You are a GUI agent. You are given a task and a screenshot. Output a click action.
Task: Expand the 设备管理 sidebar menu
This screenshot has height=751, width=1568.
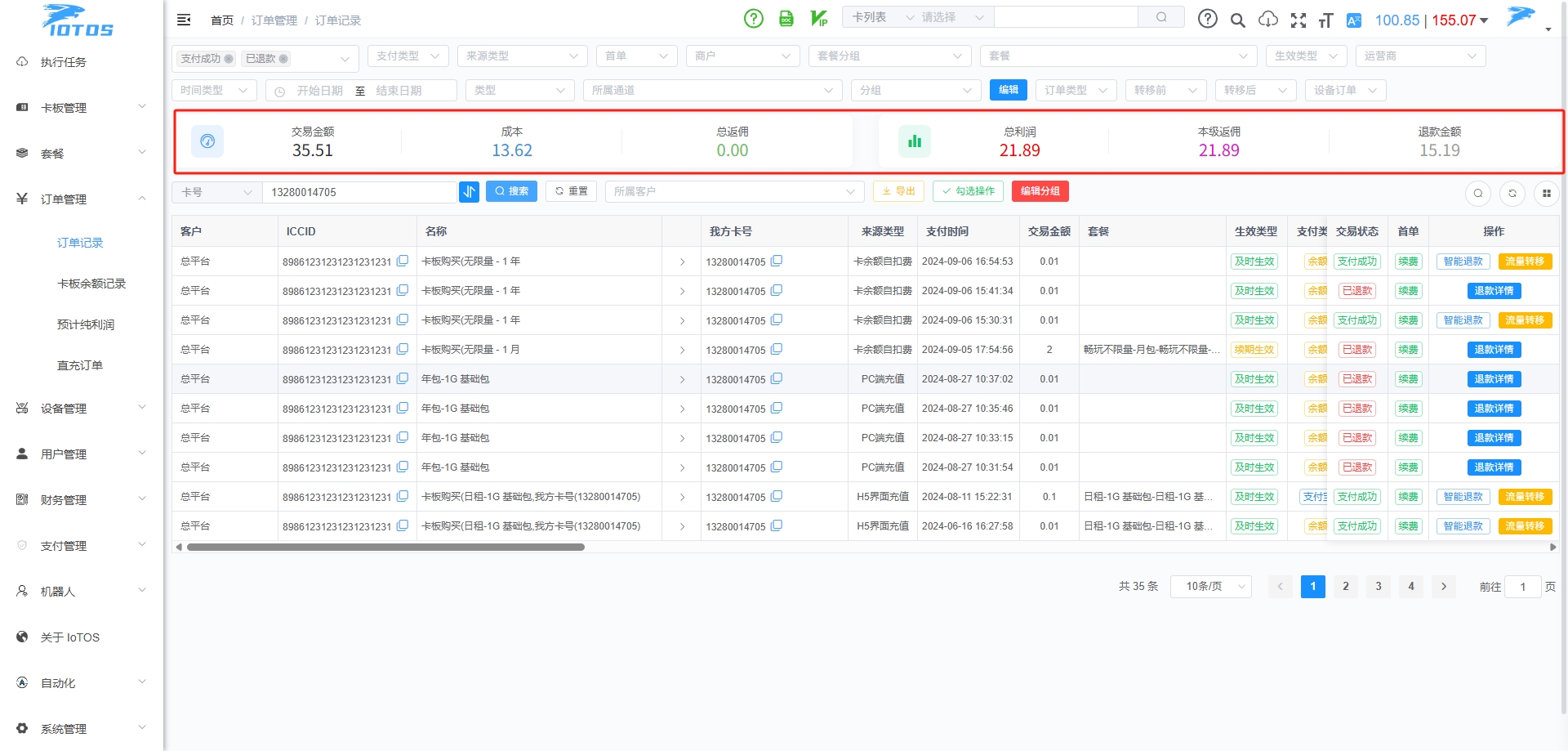point(82,408)
